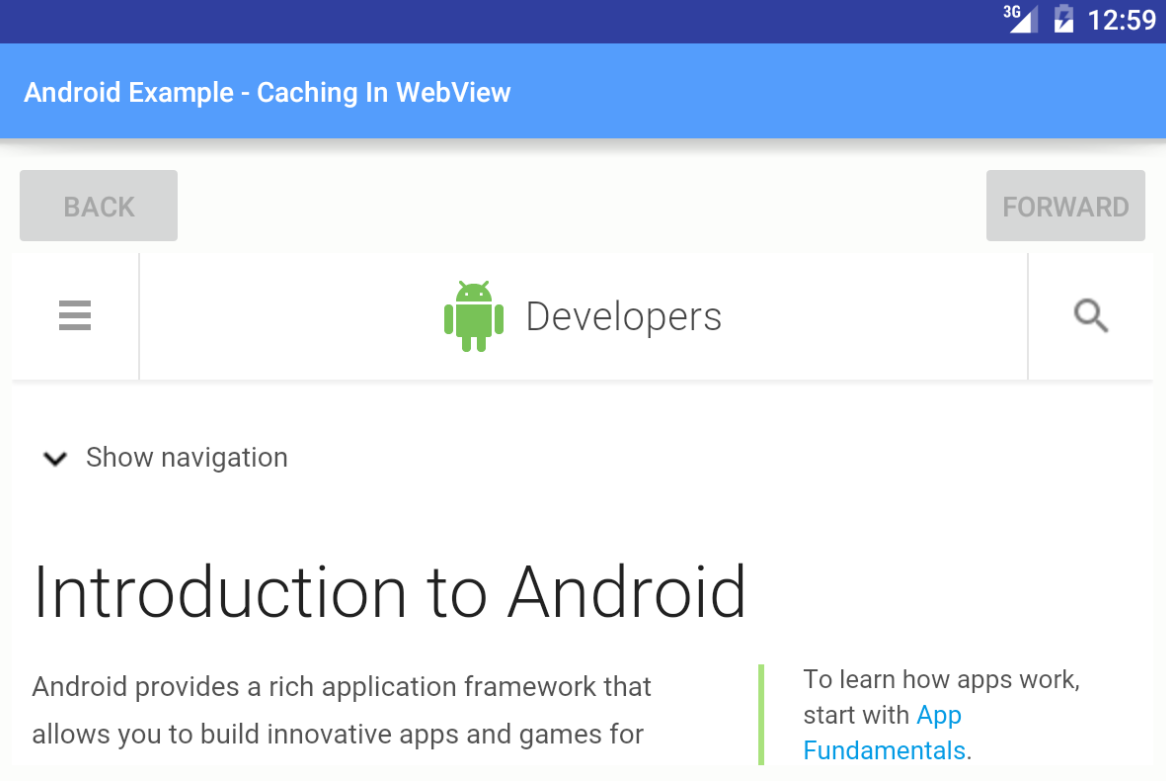
Task: Expand the Show navigation chevron
Action: click(55, 459)
